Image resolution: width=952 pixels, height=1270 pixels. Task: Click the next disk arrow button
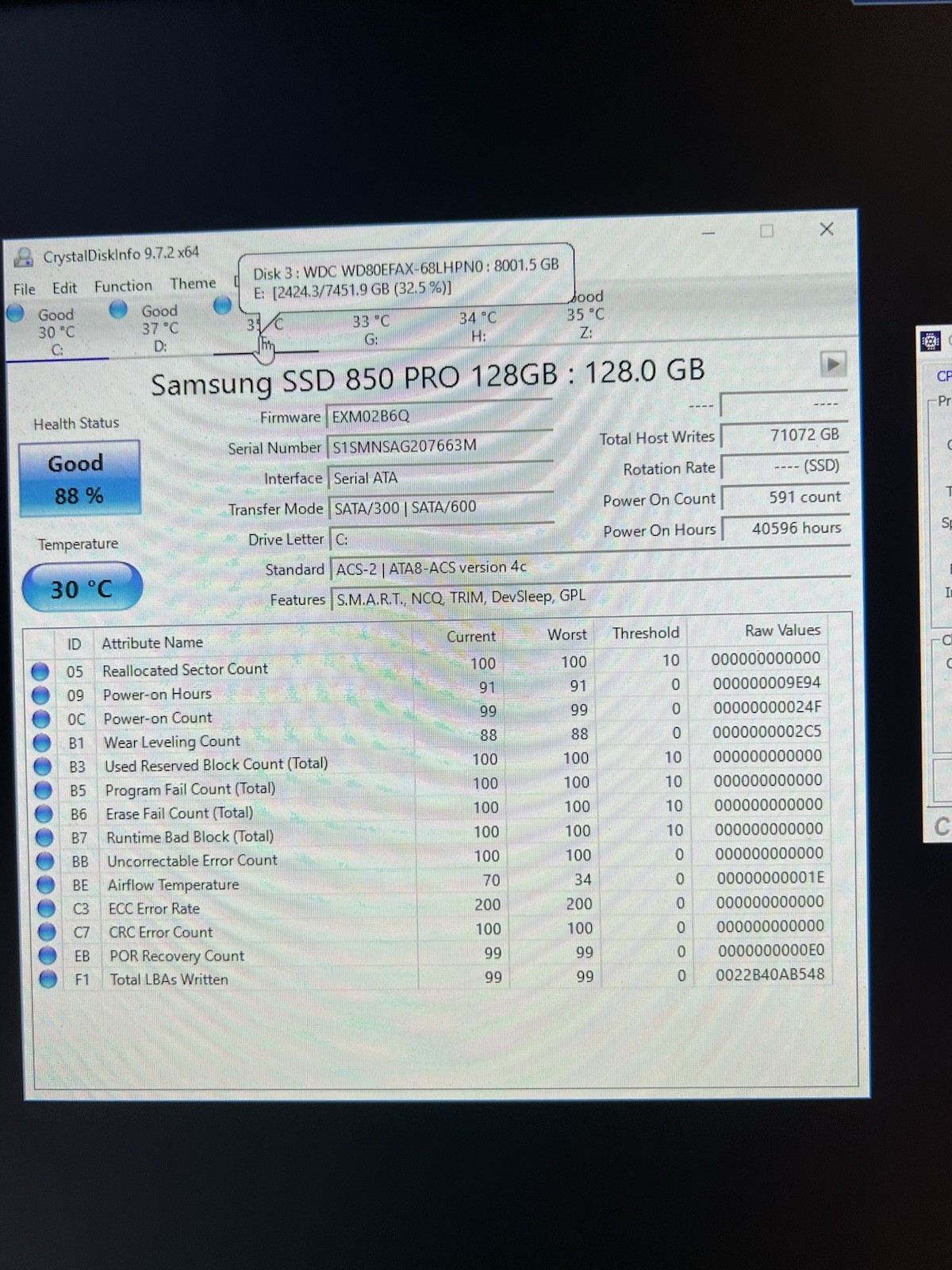pyautogui.click(x=832, y=364)
